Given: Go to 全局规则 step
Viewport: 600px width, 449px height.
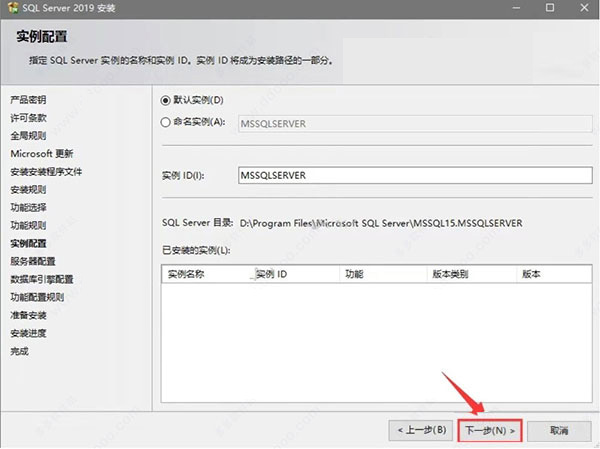Looking at the screenshot, I should pos(28,136).
